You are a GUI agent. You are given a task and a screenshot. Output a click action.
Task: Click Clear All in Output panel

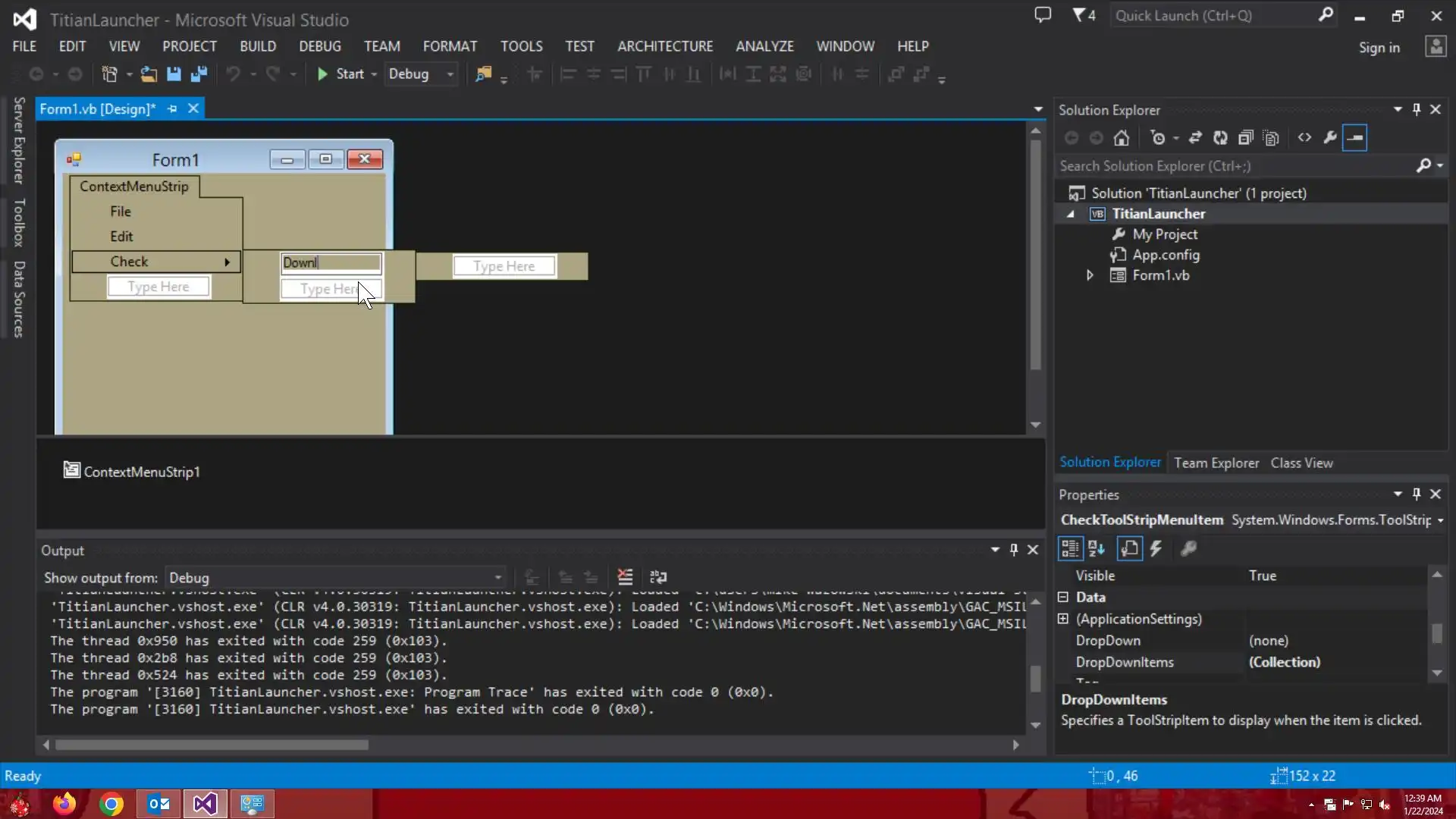625,577
